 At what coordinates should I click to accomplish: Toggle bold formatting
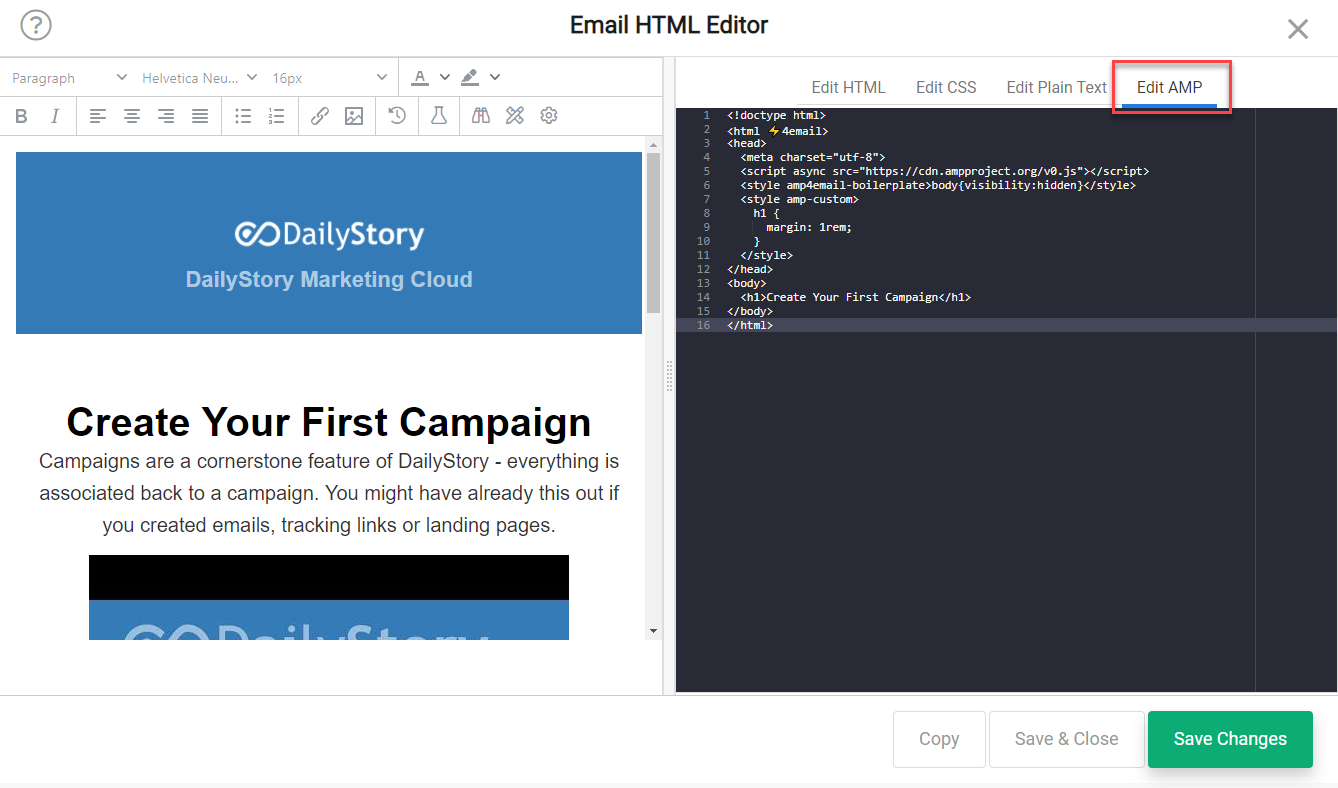click(x=21, y=116)
